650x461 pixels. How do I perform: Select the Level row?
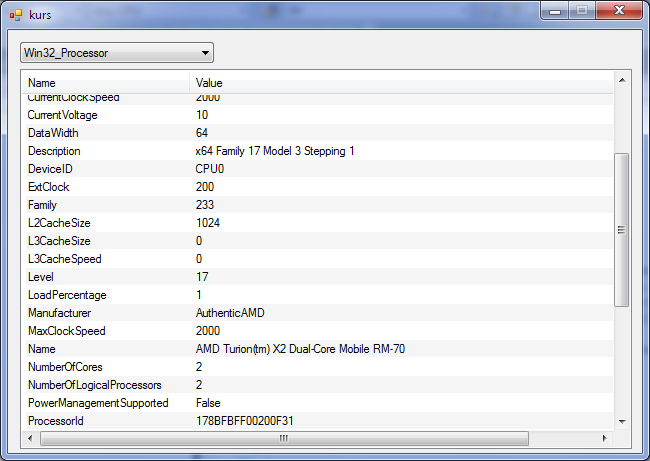318,277
